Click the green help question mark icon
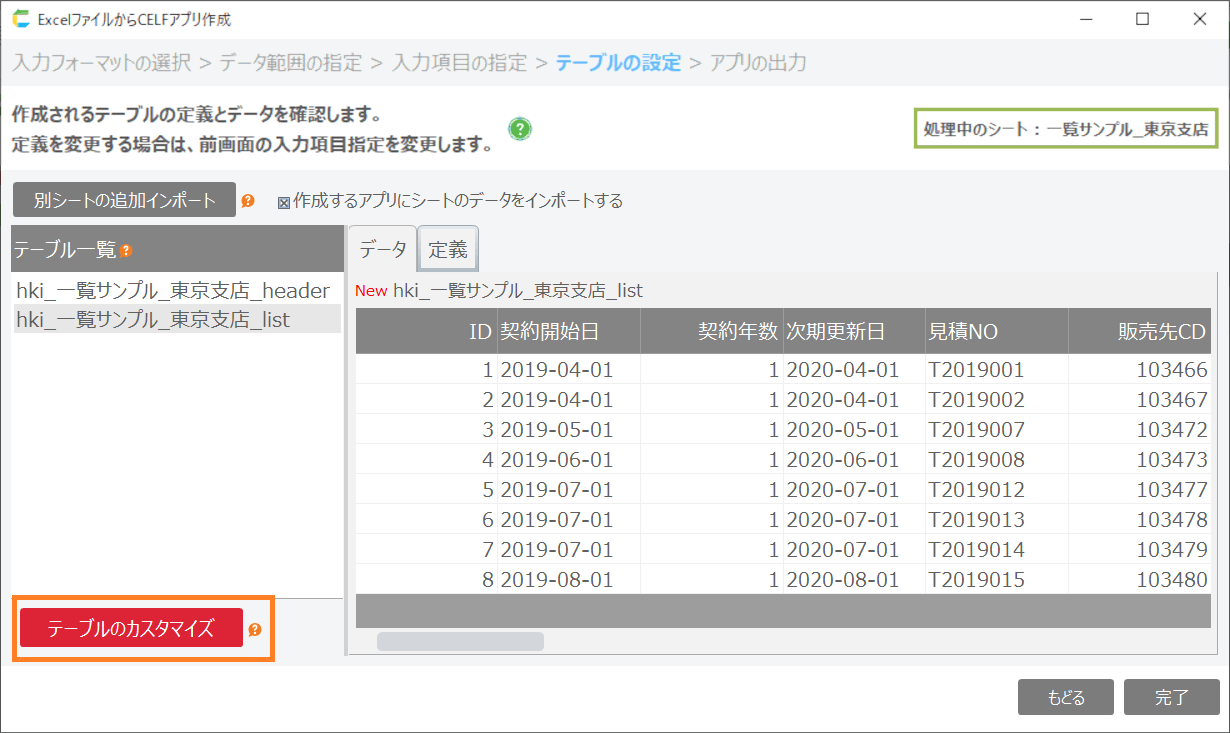Image resolution: width=1230 pixels, height=733 pixels. pos(520,129)
